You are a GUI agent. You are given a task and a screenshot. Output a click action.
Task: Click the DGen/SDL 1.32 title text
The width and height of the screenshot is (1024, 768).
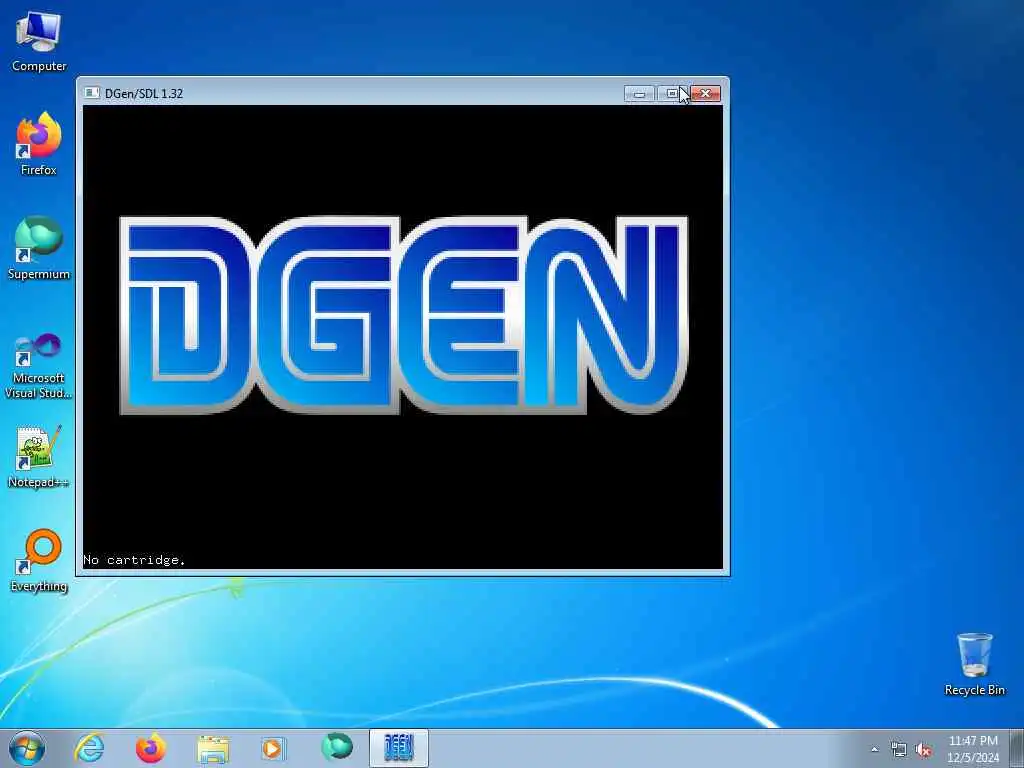coord(144,93)
